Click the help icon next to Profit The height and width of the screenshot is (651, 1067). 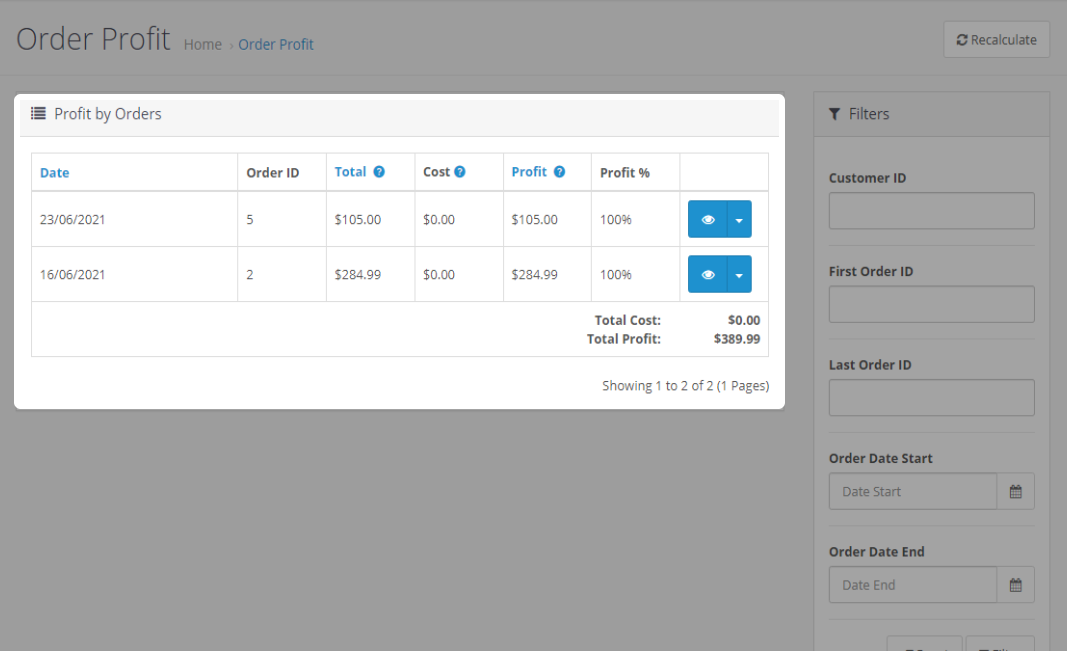pos(559,172)
